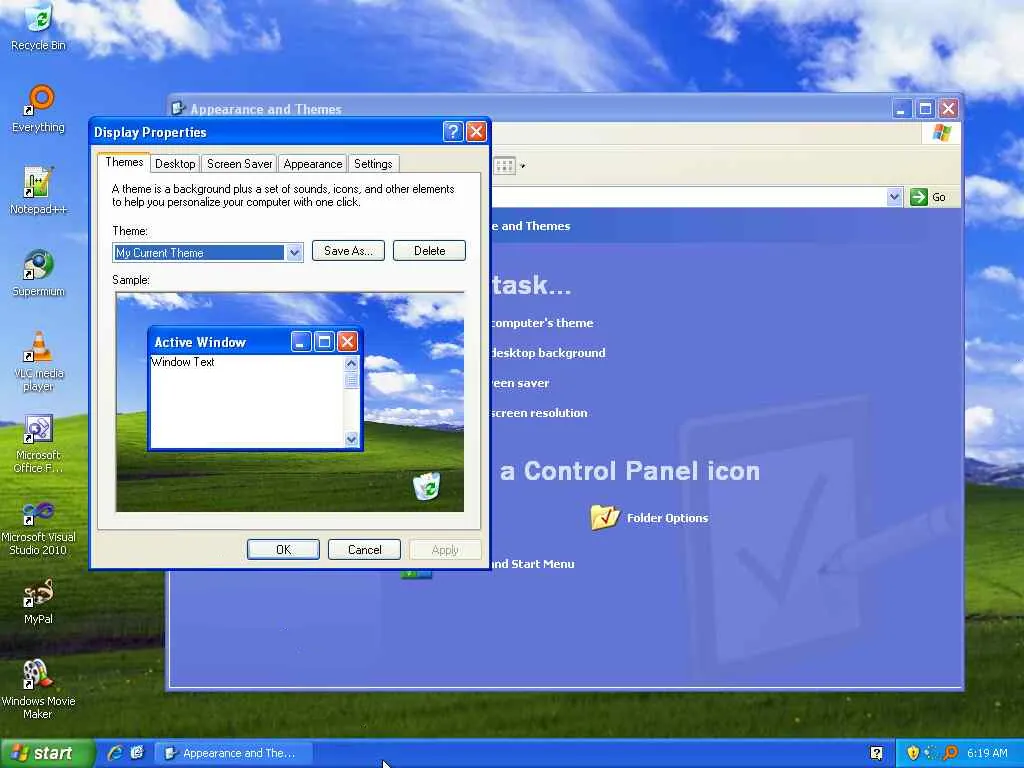This screenshot has width=1024, height=768.
Task: Click the desktop background task link
Action: pos(548,353)
